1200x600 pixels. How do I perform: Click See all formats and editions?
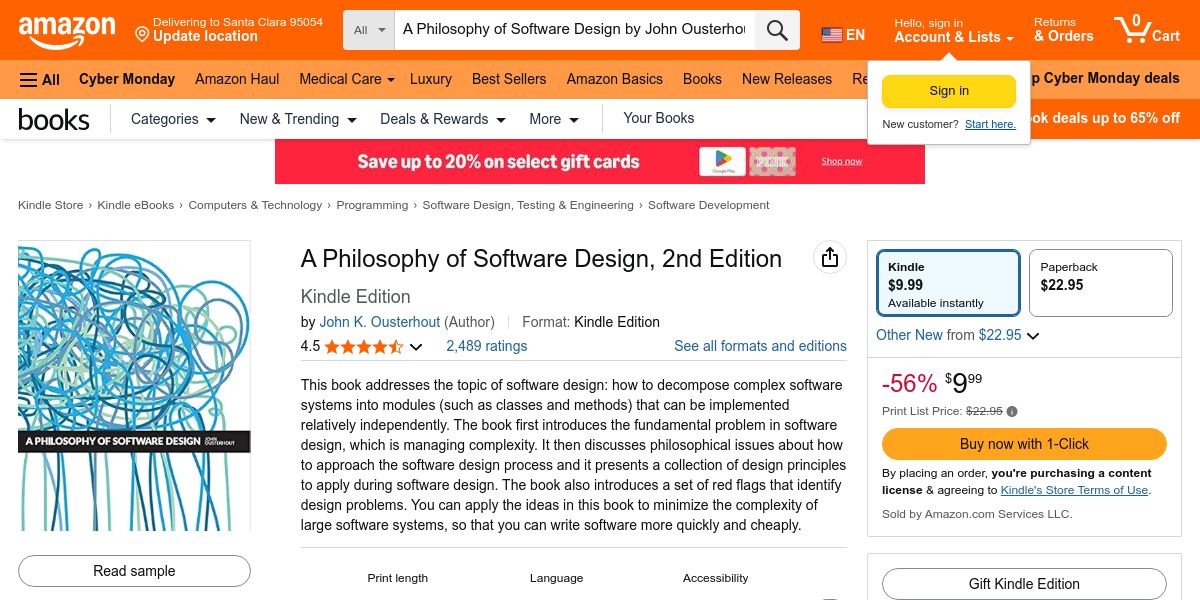pyautogui.click(x=760, y=346)
